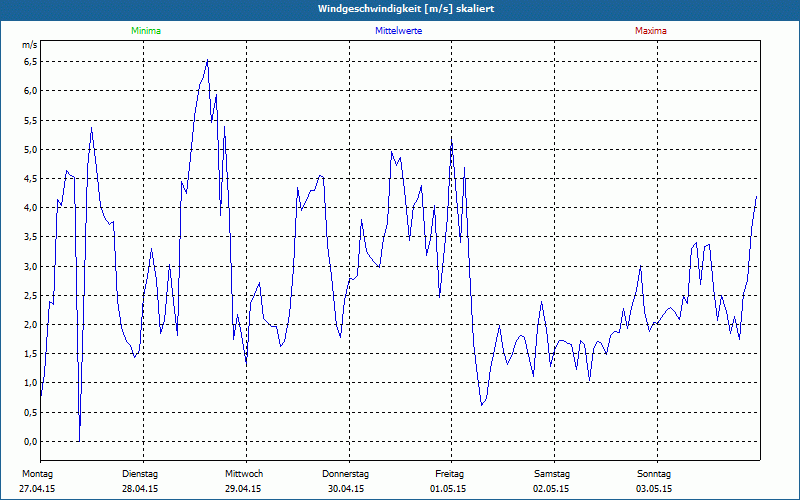Click the 6,5 m/s peak on Tuesday's curve
The width and height of the screenshot is (800, 500).
[x=207, y=60]
